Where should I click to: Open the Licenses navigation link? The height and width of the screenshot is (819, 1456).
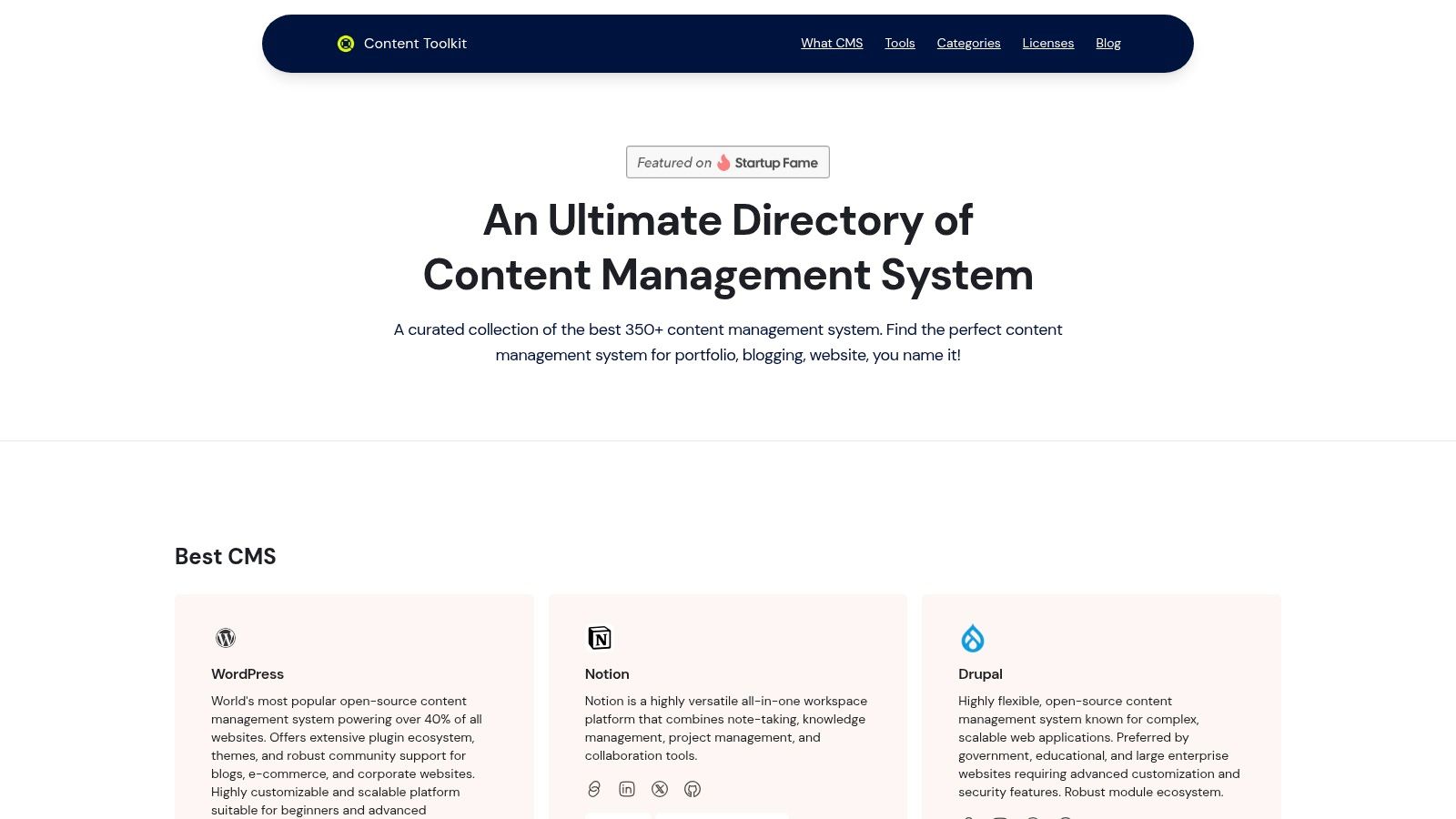point(1047,43)
